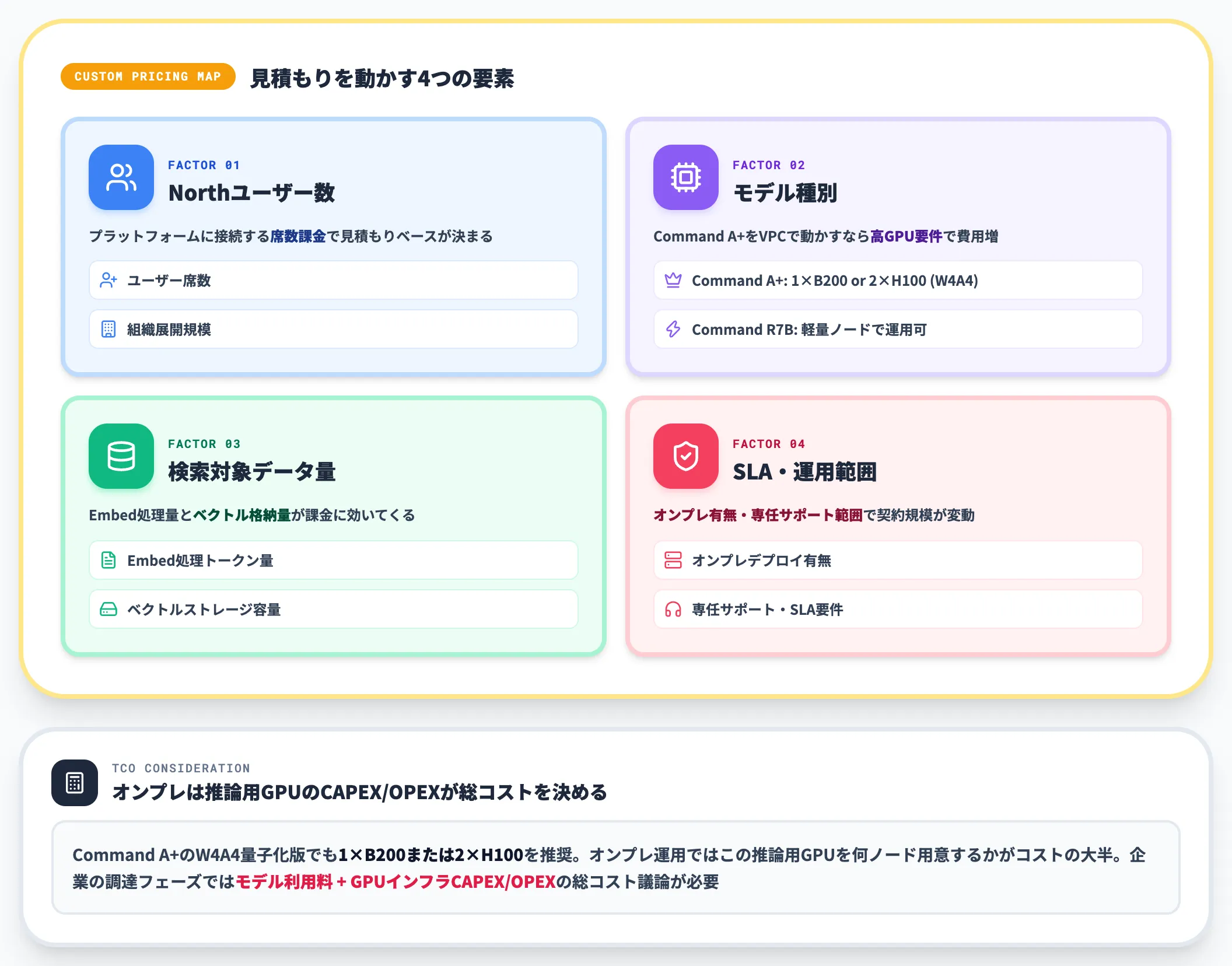Select the ユーザー席数 row

pyautogui.click(x=334, y=281)
